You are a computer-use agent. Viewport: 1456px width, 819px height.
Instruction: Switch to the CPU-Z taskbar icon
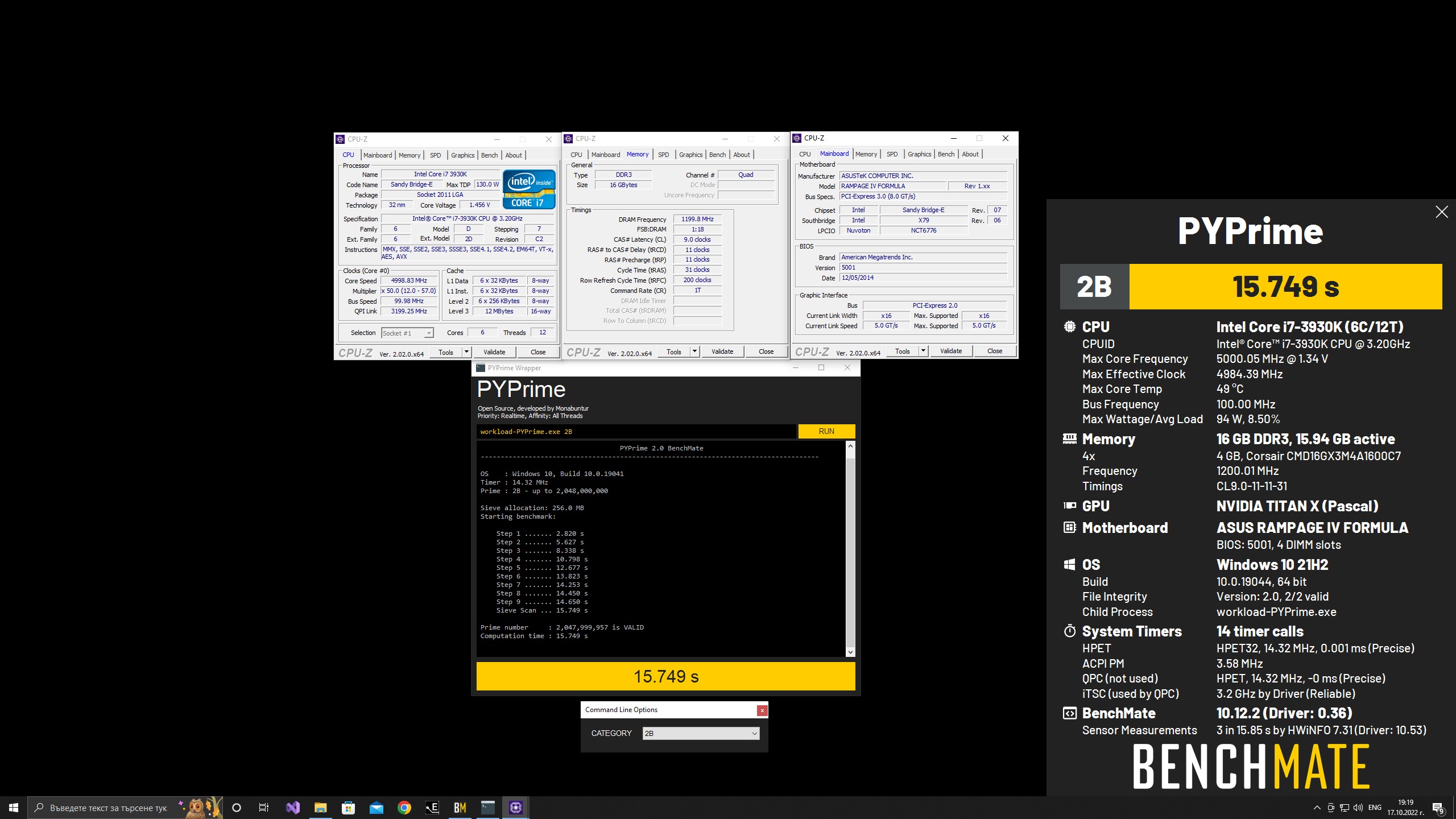coord(515,808)
